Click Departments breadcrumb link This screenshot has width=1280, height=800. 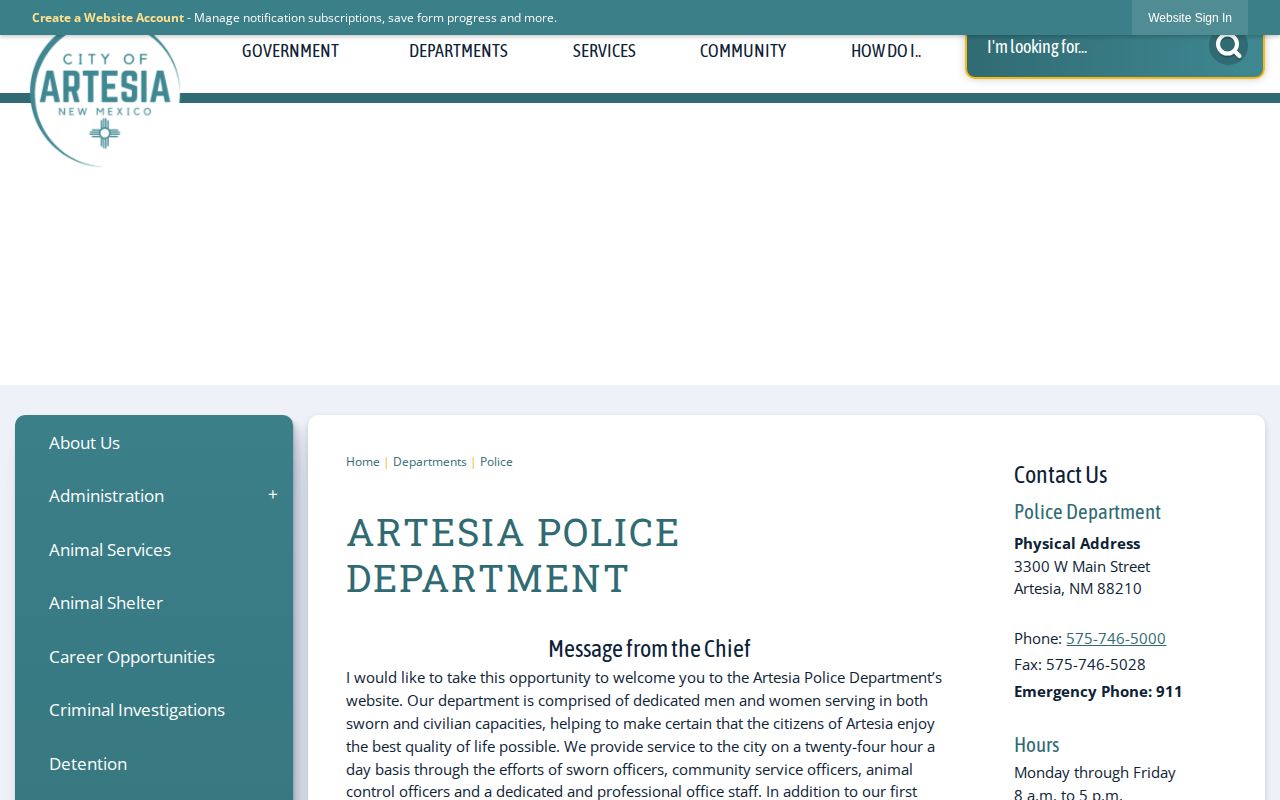[430, 462]
